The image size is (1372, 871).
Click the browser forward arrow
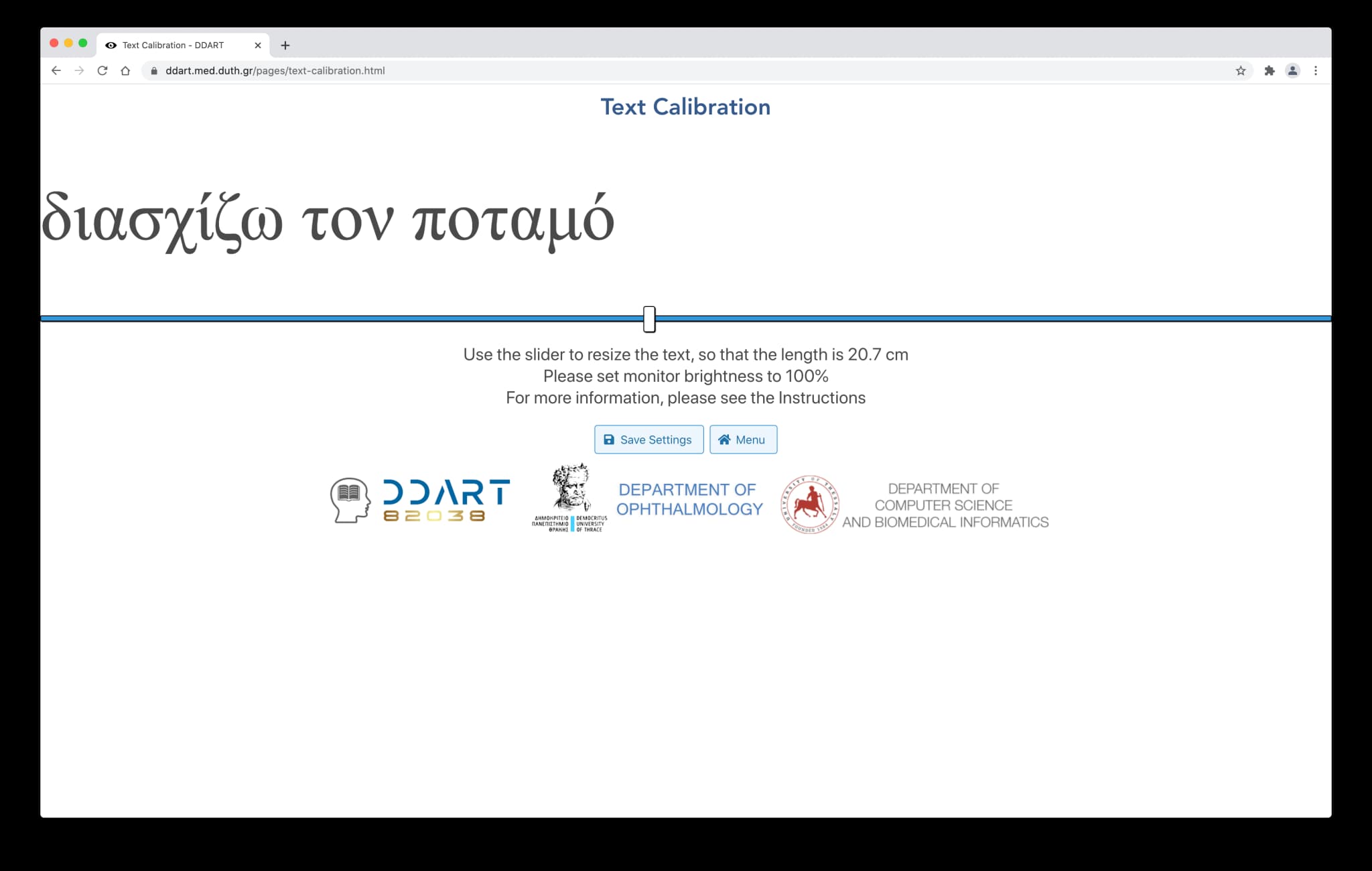(x=79, y=70)
